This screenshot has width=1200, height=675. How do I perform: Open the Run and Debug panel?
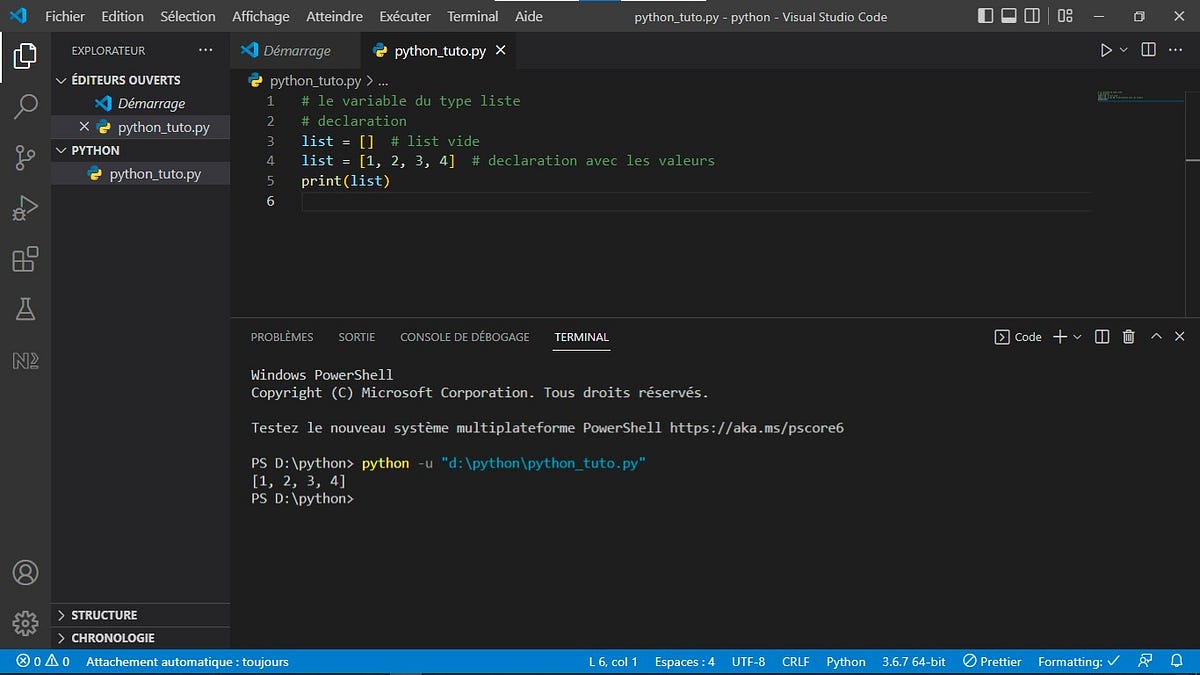25,208
